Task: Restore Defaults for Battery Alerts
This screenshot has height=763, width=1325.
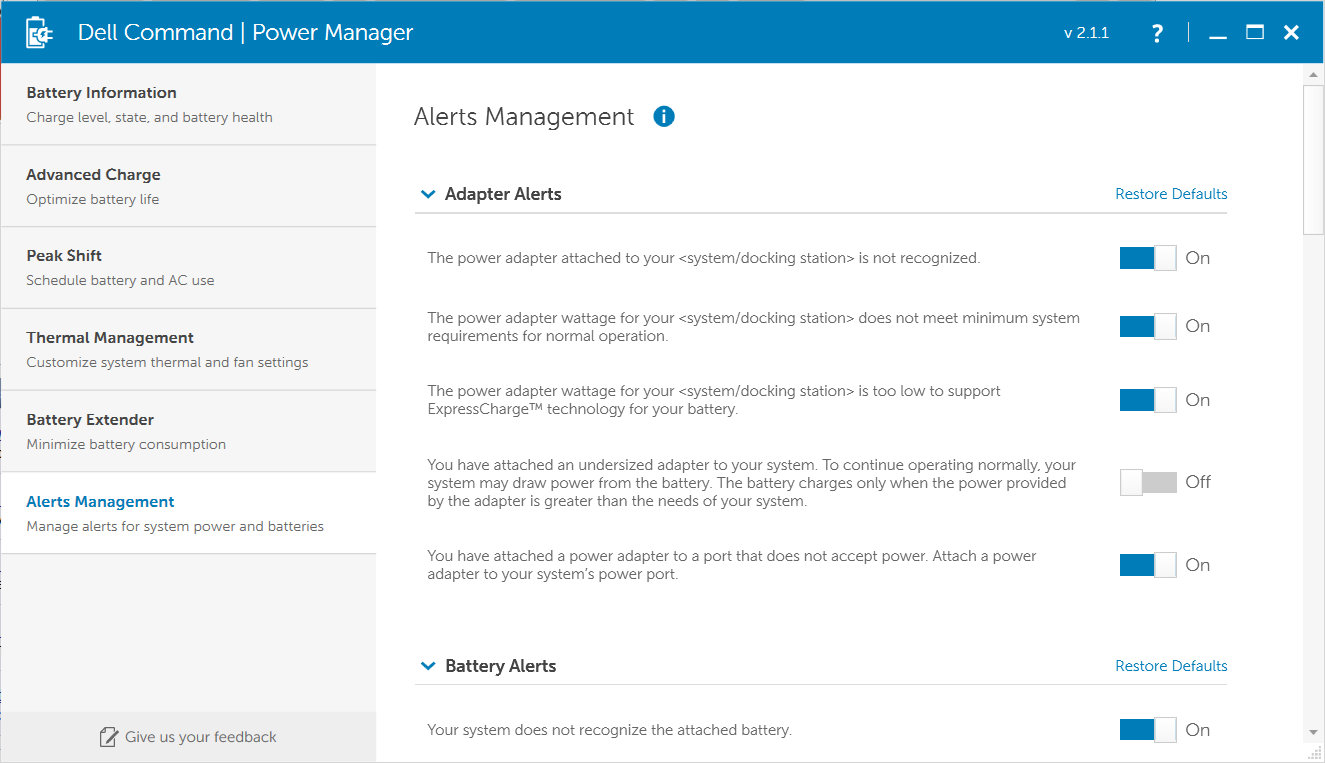Action: pos(1171,666)
